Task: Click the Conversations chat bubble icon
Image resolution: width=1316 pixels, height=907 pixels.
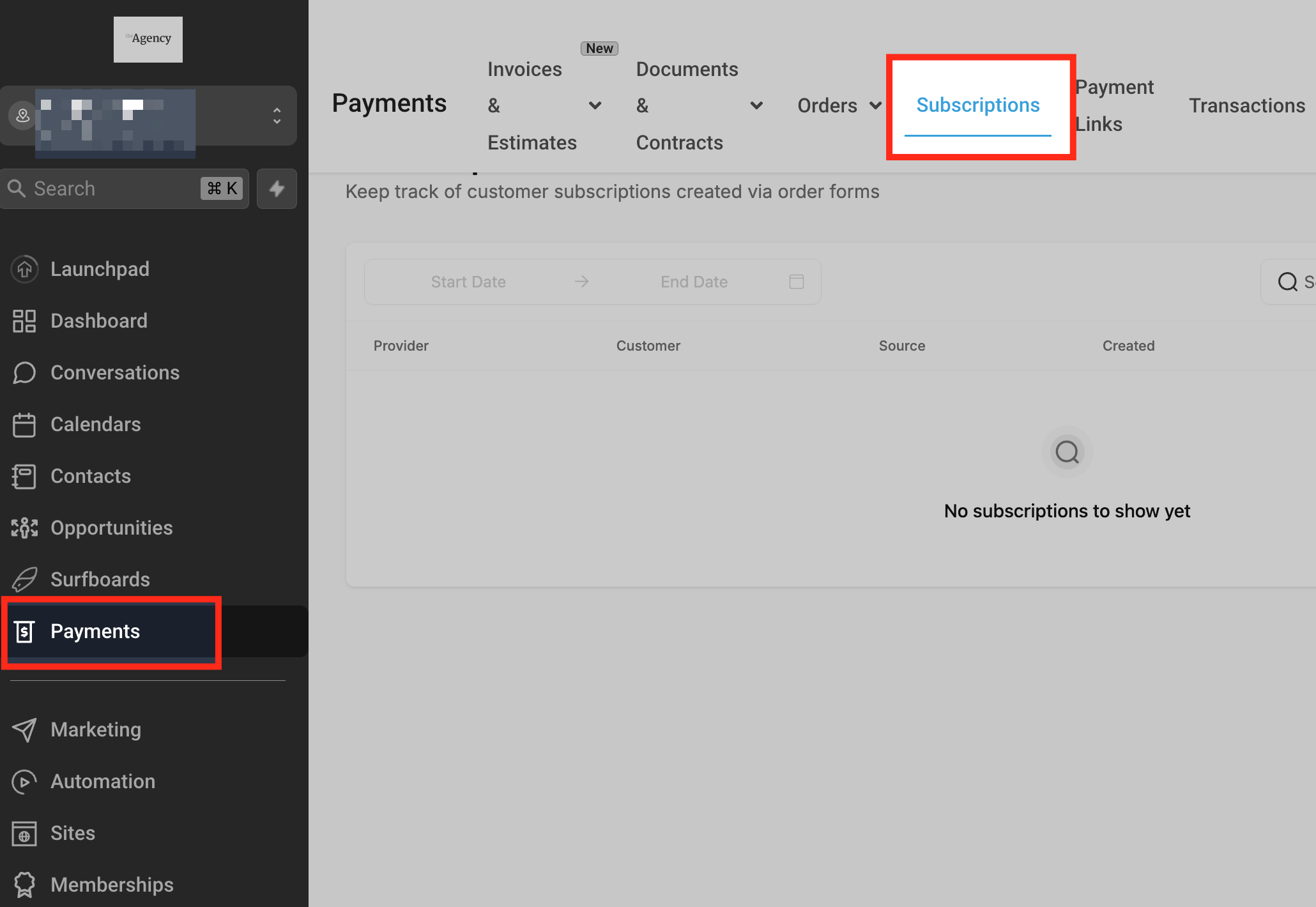Action: pyautogui.click(x=24, y=372)
